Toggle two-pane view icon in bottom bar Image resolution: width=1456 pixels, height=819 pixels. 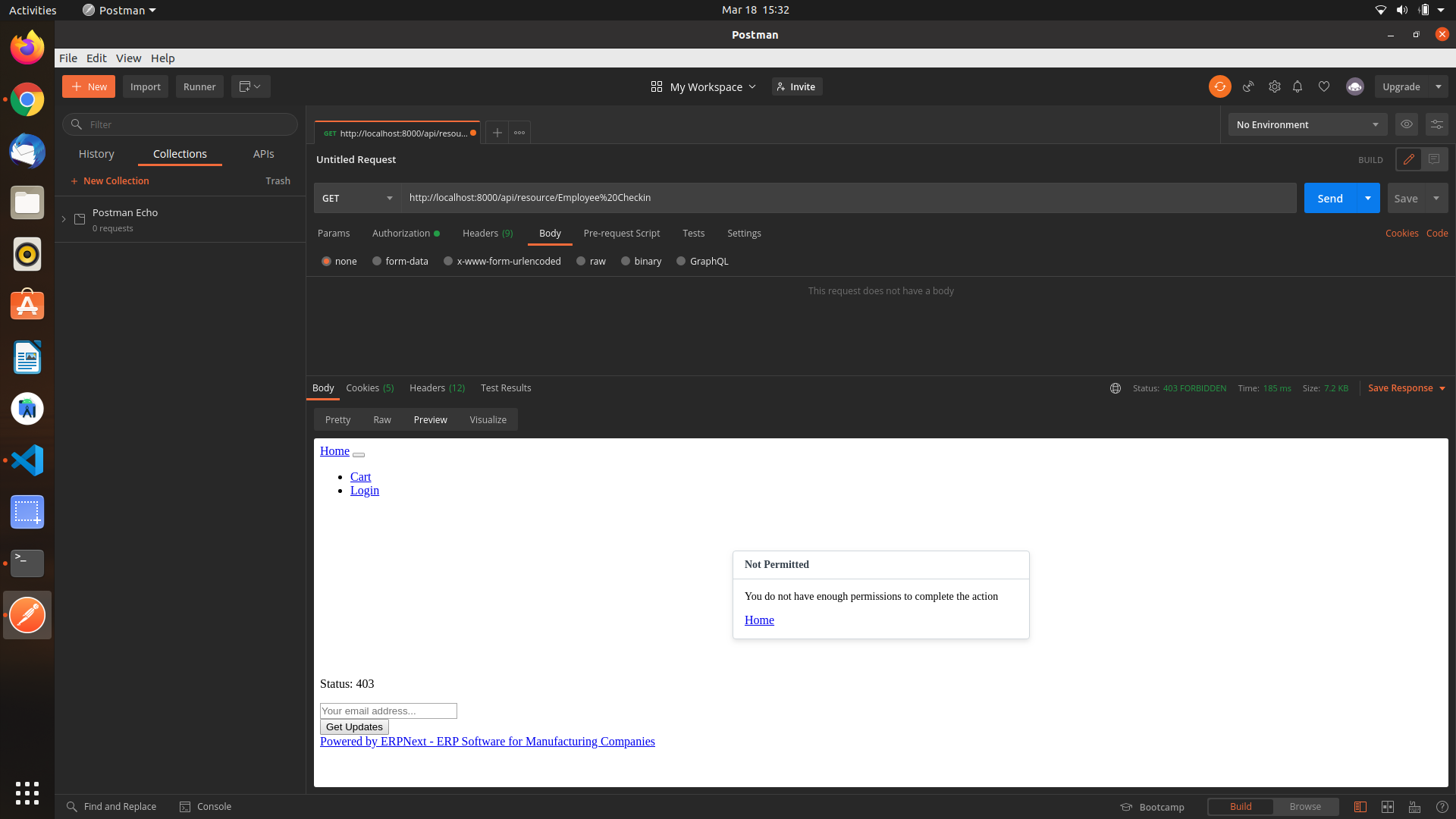tap(1388, 807)
